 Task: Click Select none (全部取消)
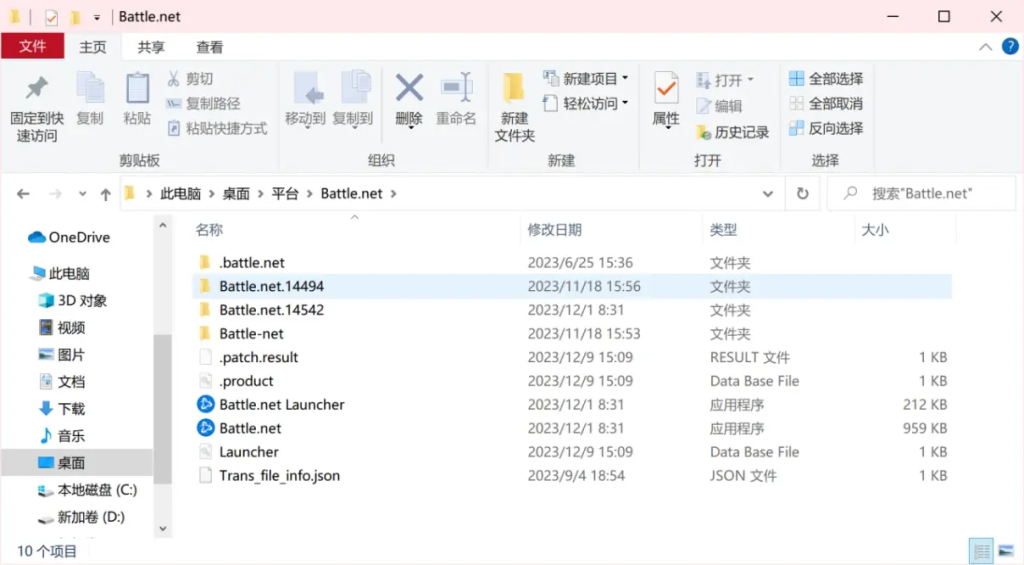point(826,103)
